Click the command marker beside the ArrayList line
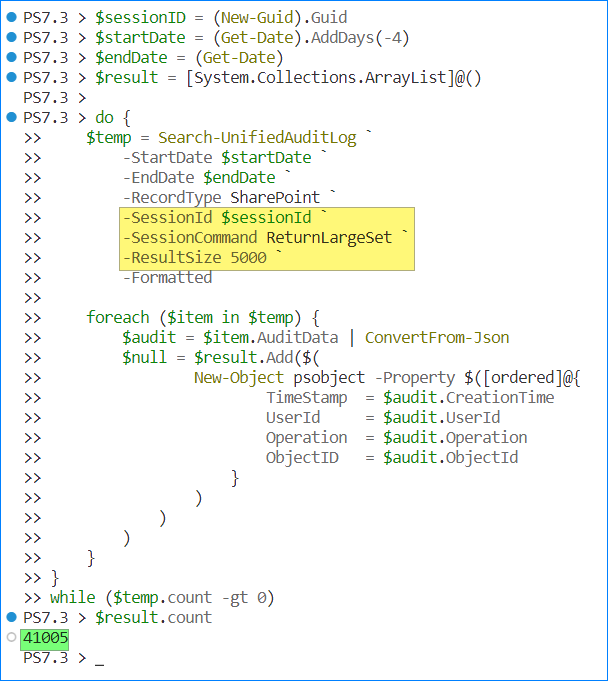The width and height of the screenshot is (608, 681). pyautogui.click(x=11, y=77)
